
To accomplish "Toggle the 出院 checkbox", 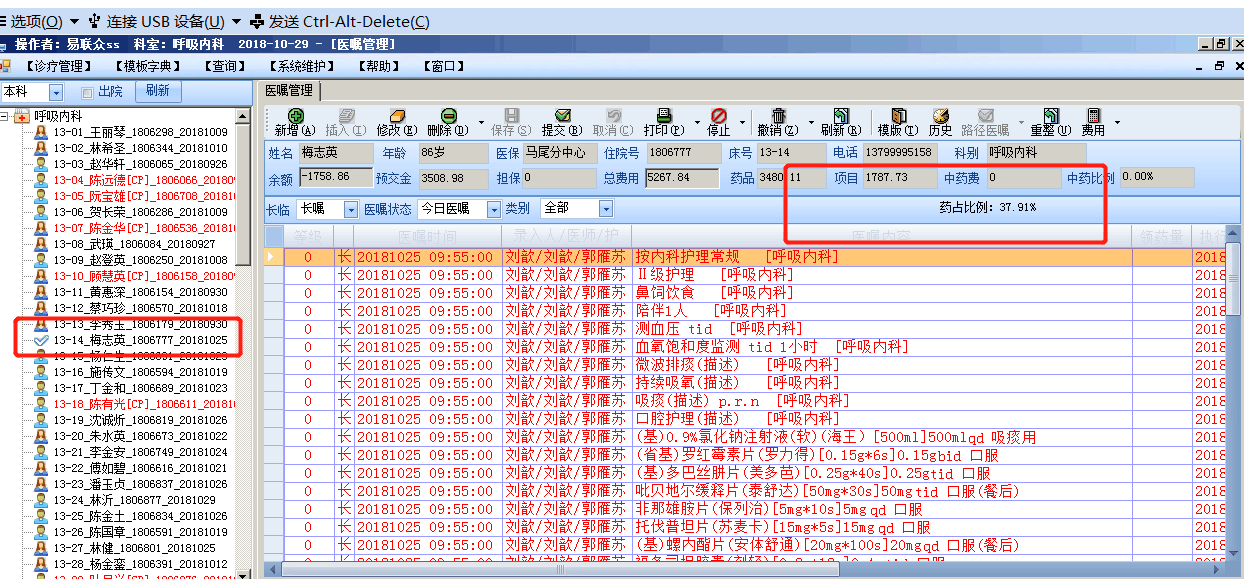I will pos(87,92).
